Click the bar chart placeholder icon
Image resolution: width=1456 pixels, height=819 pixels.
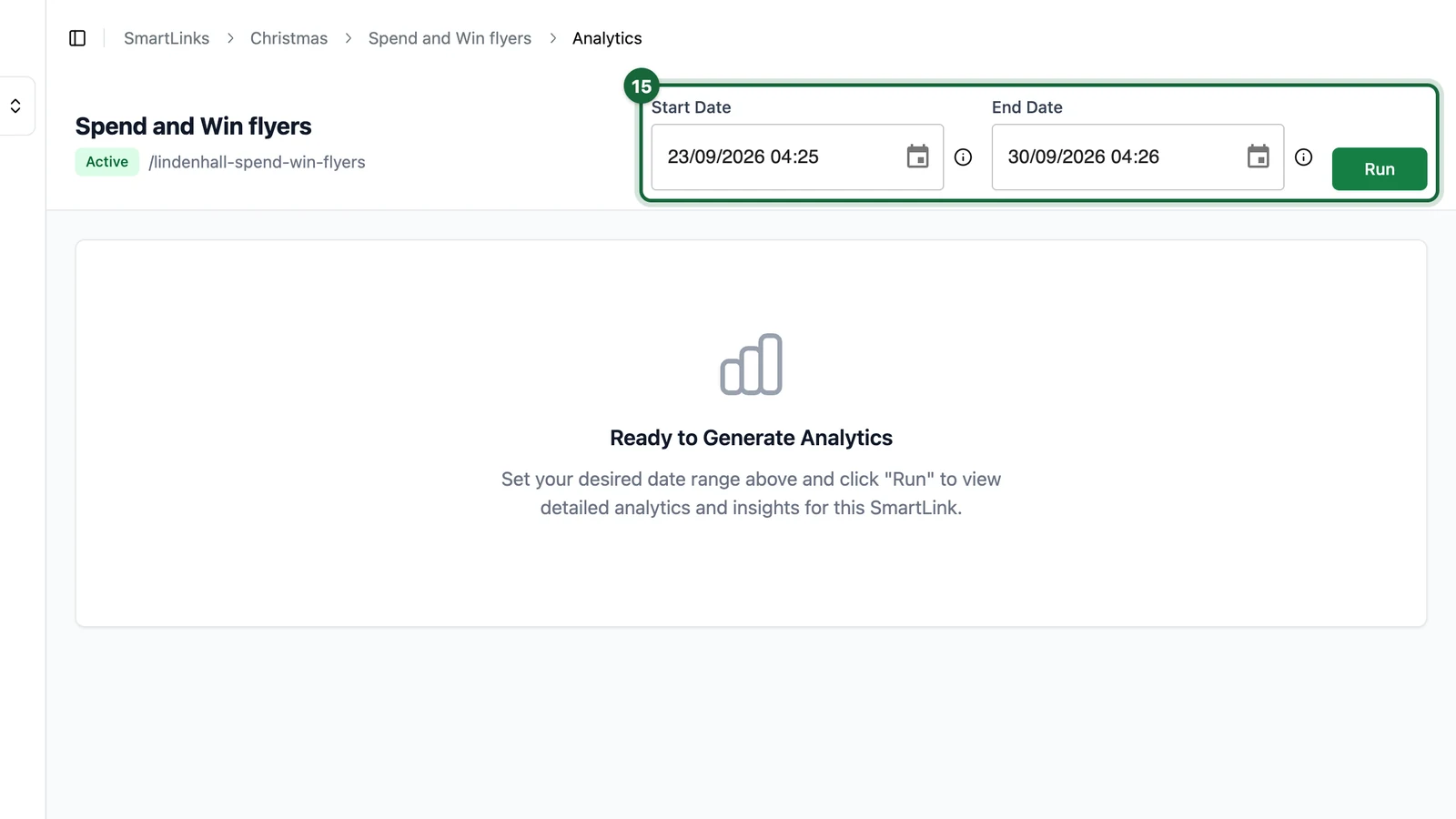pos(751,364)
